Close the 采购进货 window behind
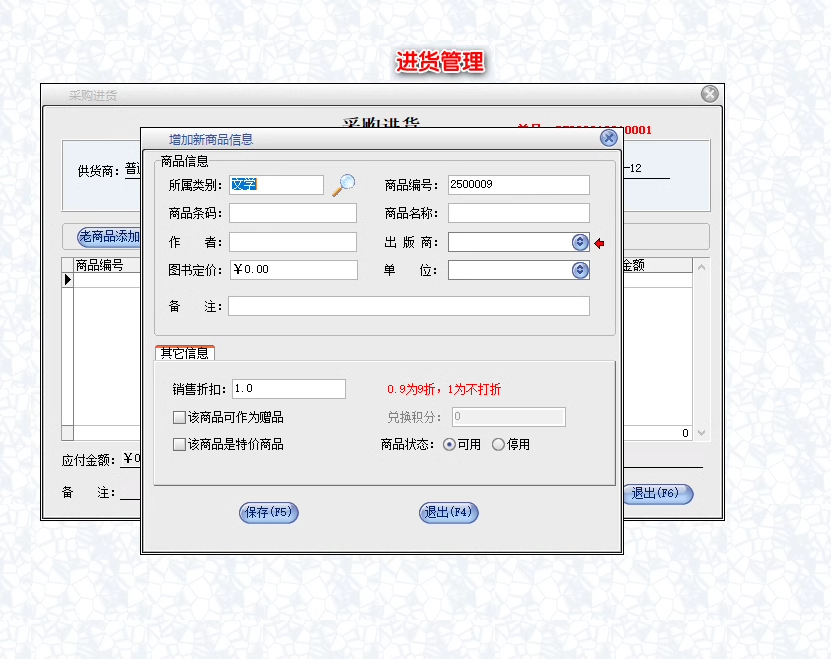The height and width of the screenshot is (659, 831). click(709, 94)
